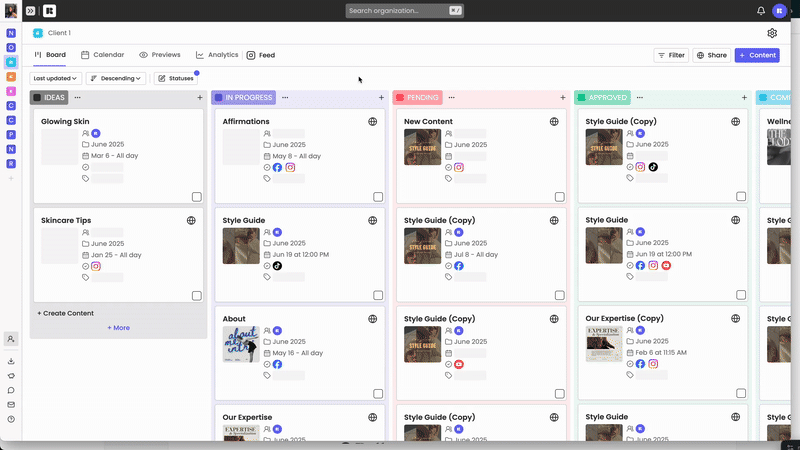Viewport: 800px width, 450px height.
Task: Open the chat bubble icon in sidebar
Action: click(11, 390)
